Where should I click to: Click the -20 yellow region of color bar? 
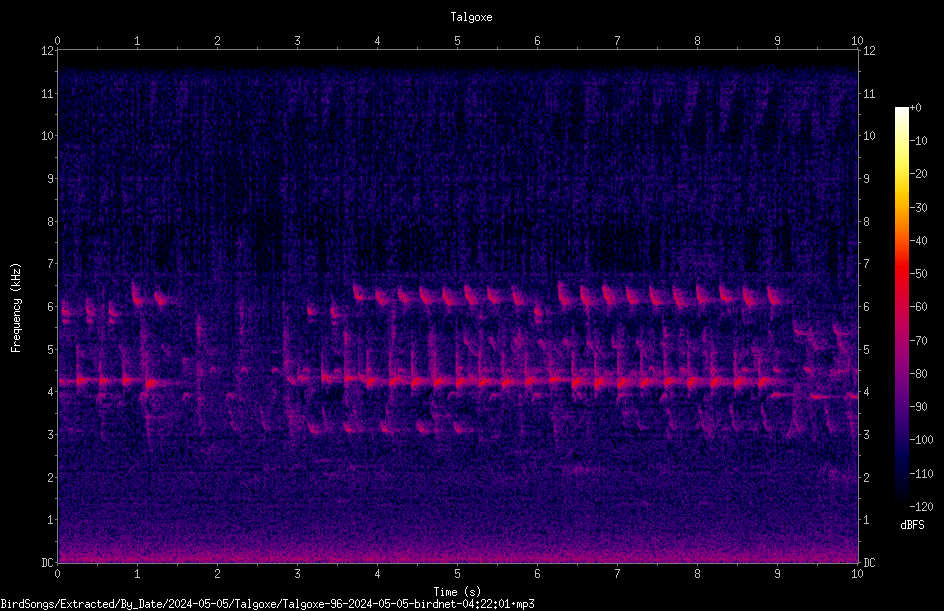click(902, 174)
